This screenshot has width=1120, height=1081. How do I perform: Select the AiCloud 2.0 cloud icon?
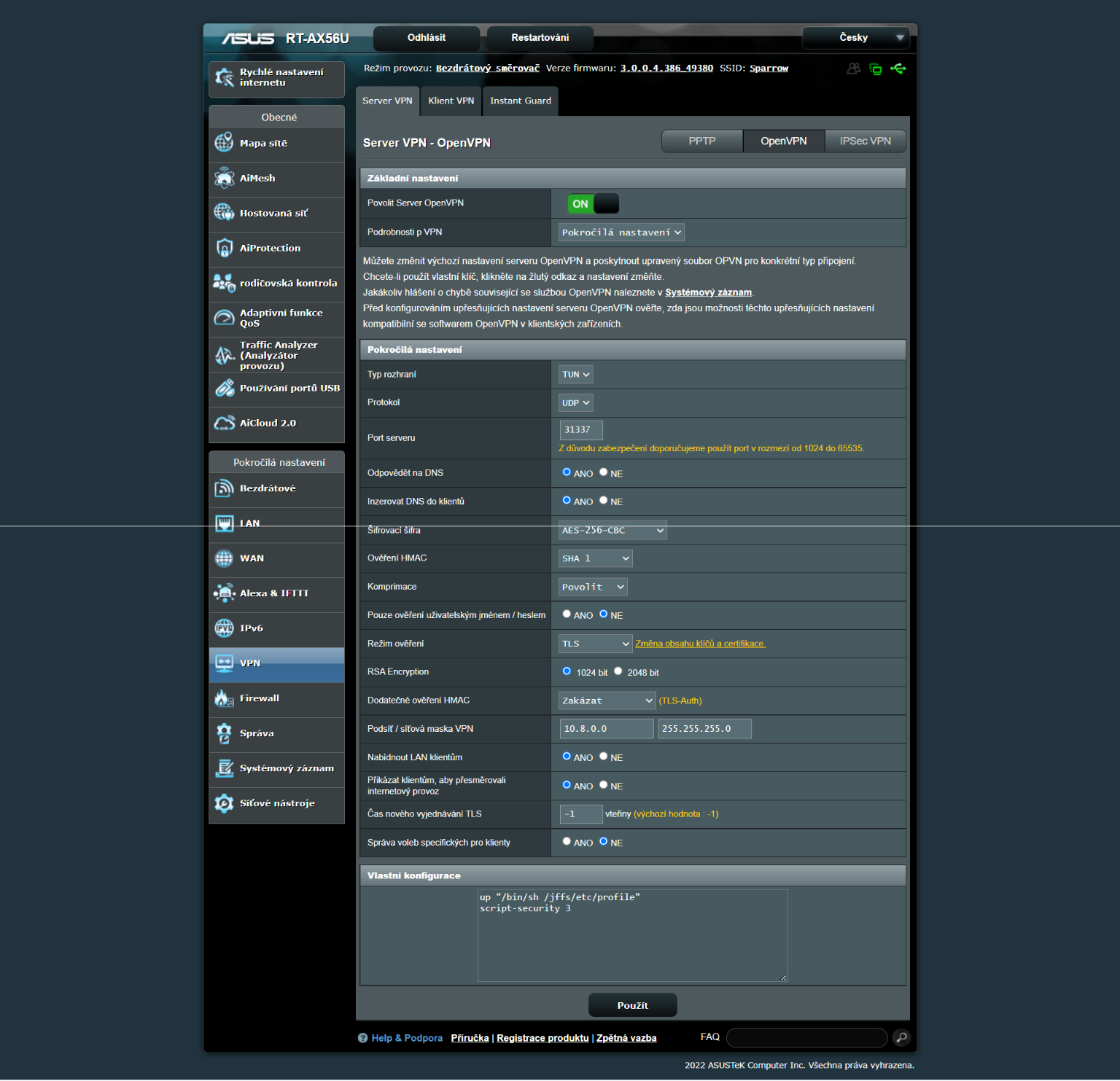224,423
